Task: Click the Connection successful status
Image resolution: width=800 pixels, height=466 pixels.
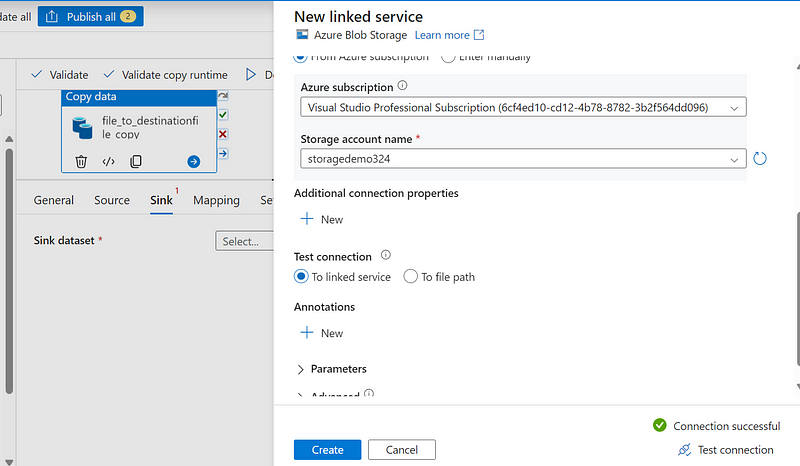Action: [x=716, y=426]
